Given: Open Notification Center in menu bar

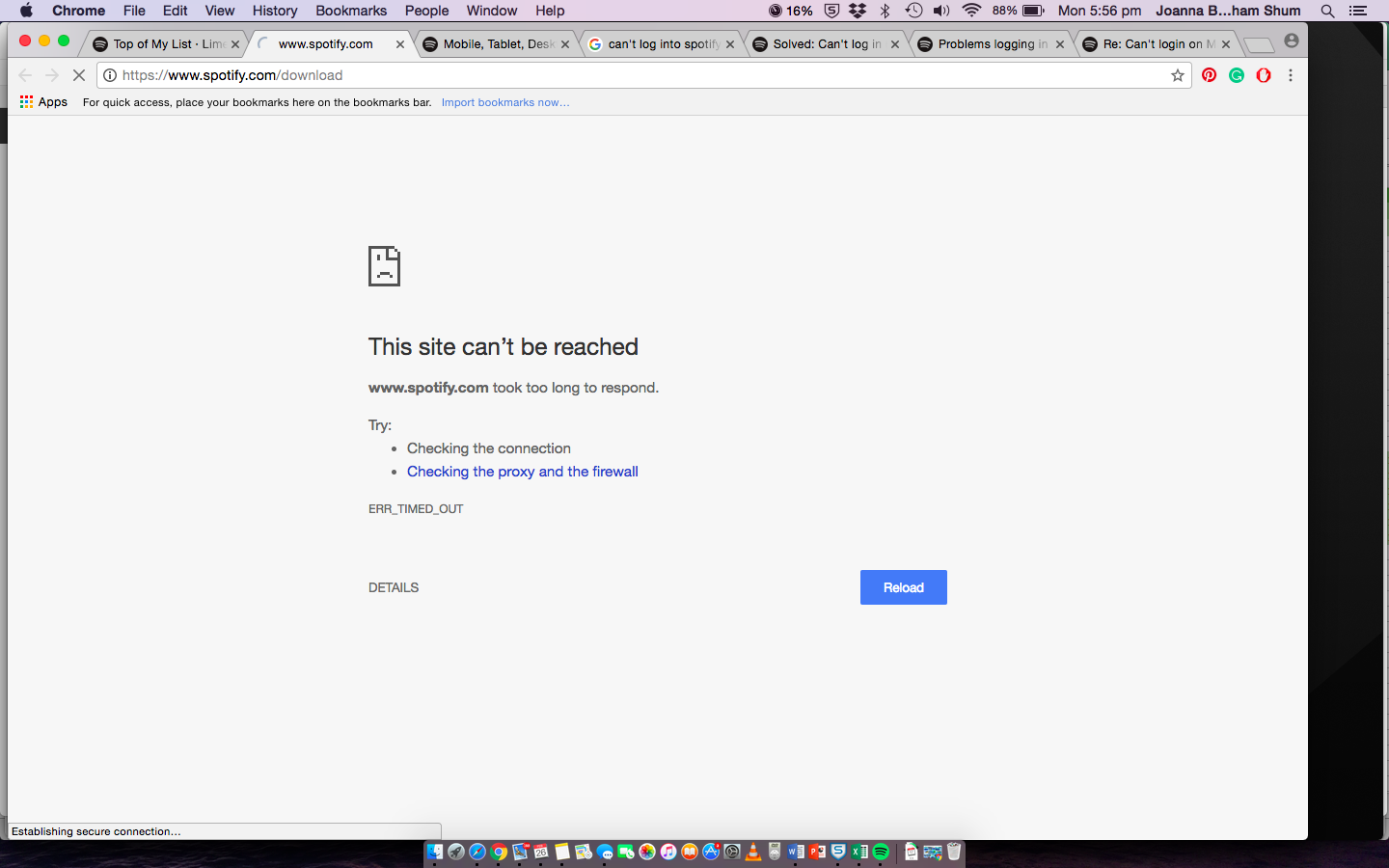Looking at the screenshot, I should 1358,11.
